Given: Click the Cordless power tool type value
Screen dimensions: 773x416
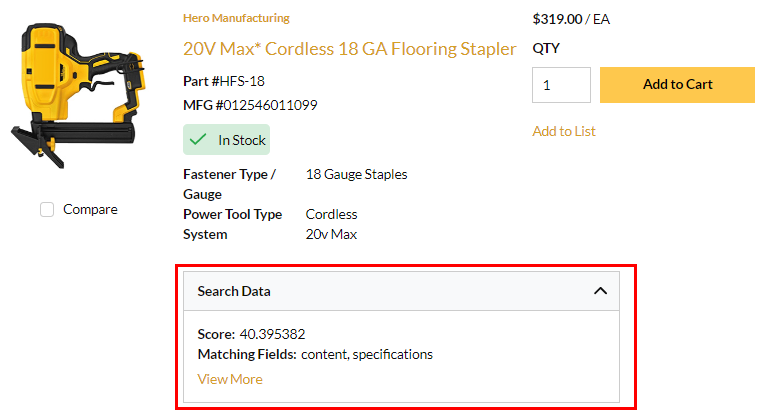Looking at the screenshot, I should (x=331, y=214).
